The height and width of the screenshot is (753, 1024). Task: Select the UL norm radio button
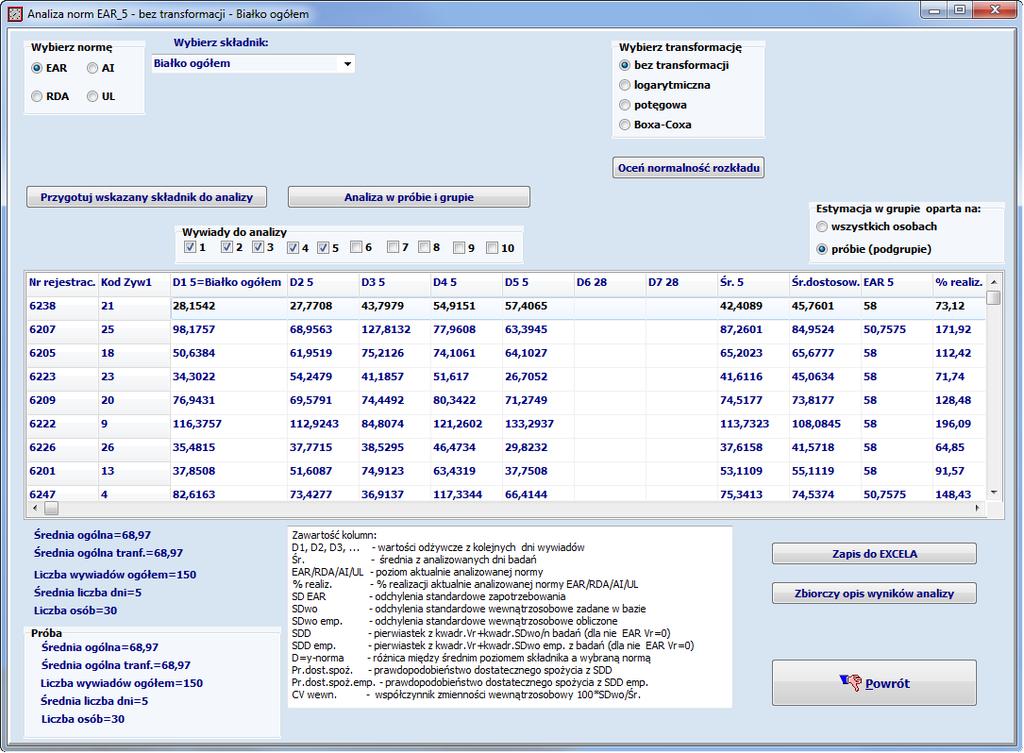pos(93,97)
